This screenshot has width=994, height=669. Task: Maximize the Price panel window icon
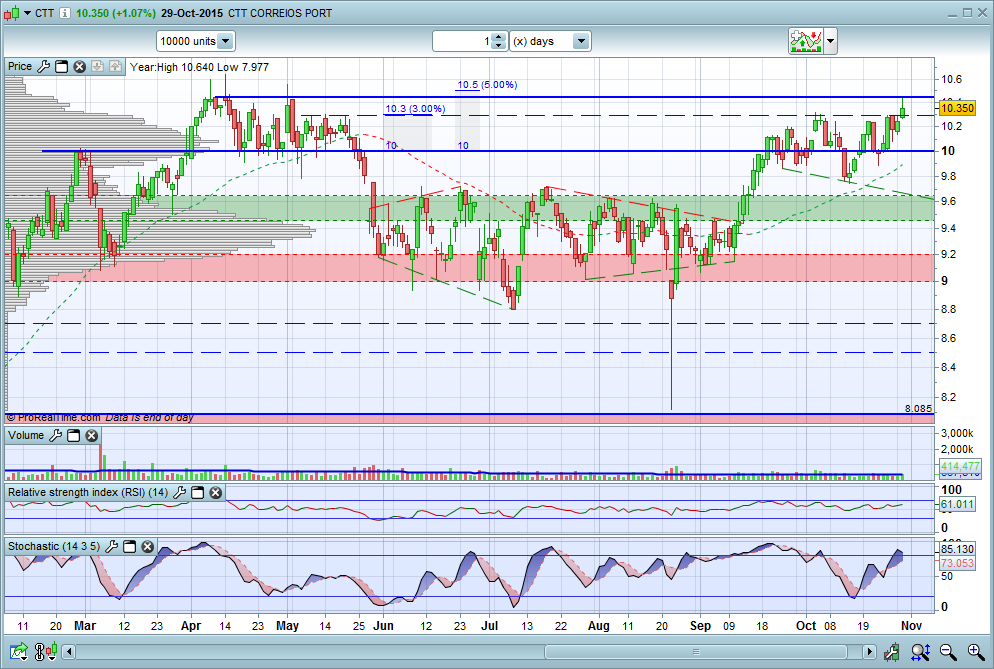click(x=61, y=67)
